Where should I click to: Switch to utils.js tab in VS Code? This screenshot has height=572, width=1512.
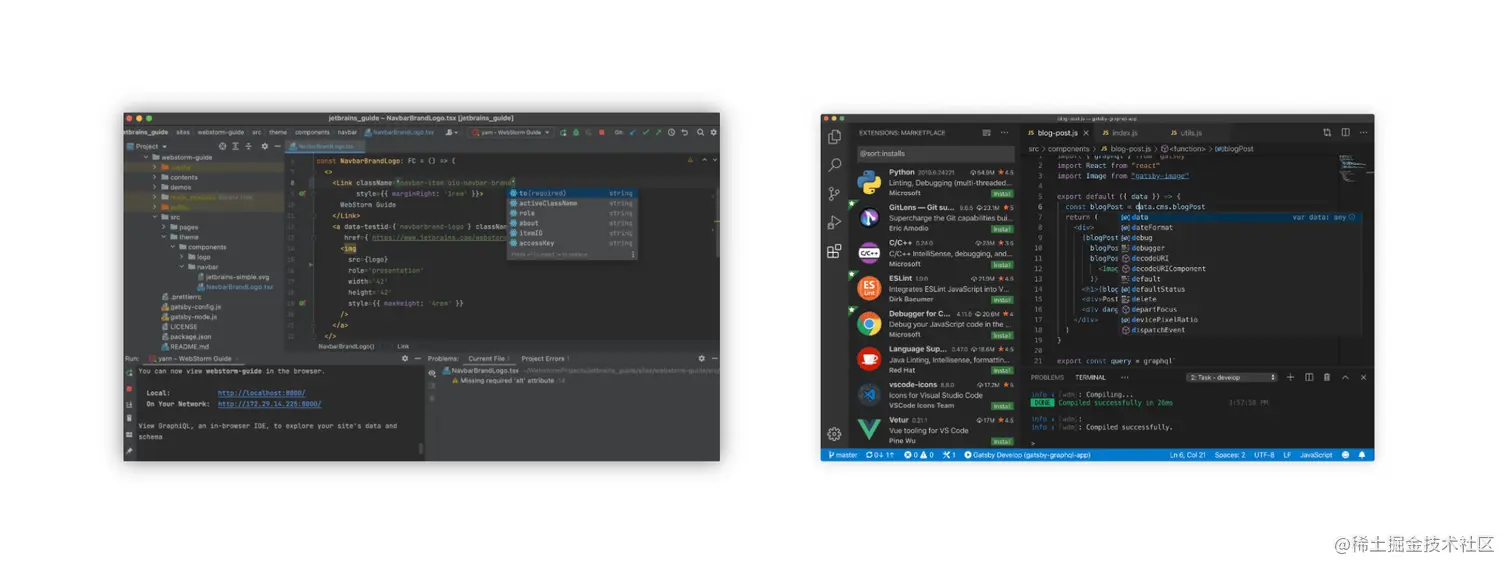pos(1185,132)
